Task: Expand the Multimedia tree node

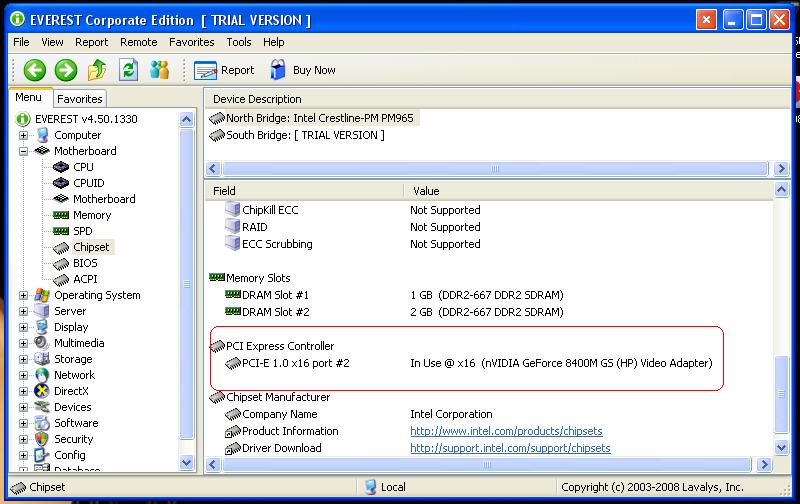Action: [23, 343]
